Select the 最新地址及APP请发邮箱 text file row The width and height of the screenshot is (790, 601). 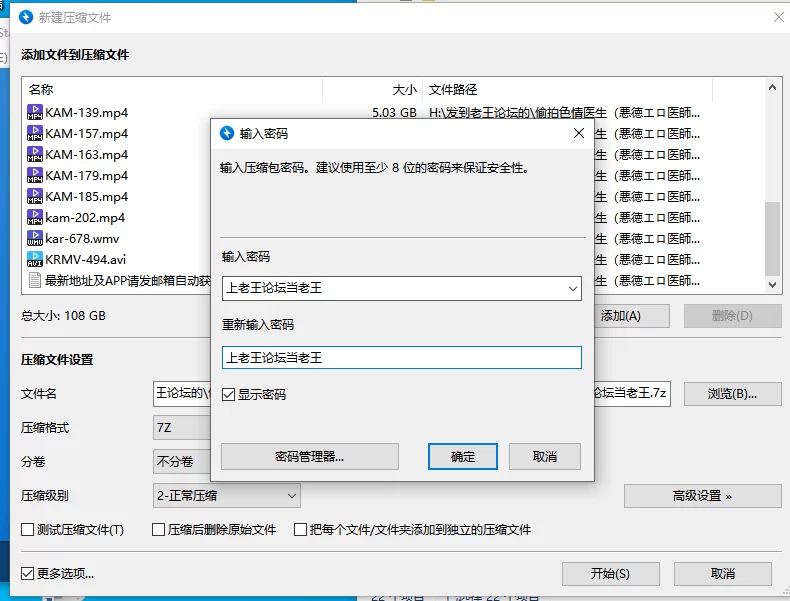click(x=127, y=281)
